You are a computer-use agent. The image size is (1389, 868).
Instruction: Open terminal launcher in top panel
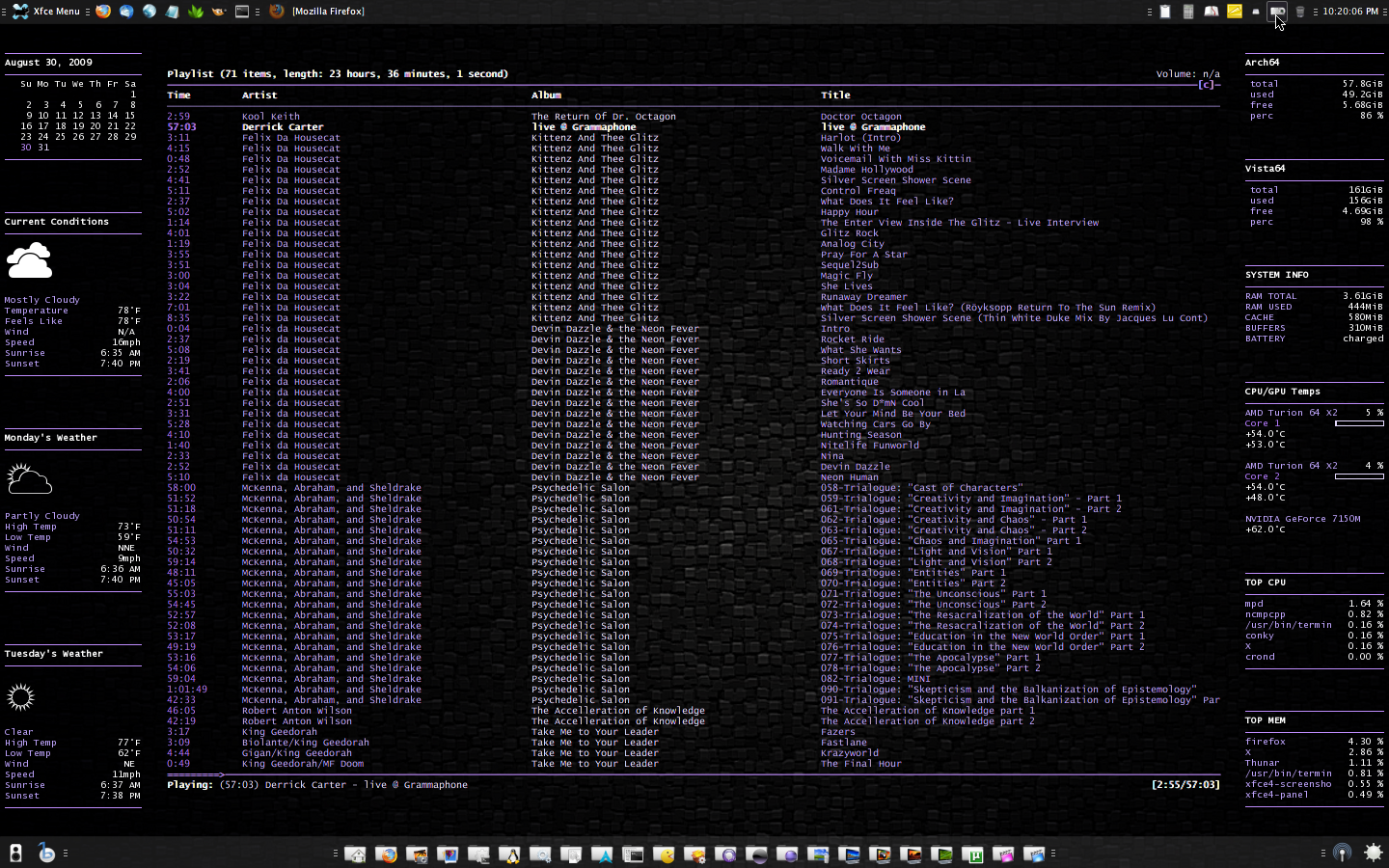(242, 12)
